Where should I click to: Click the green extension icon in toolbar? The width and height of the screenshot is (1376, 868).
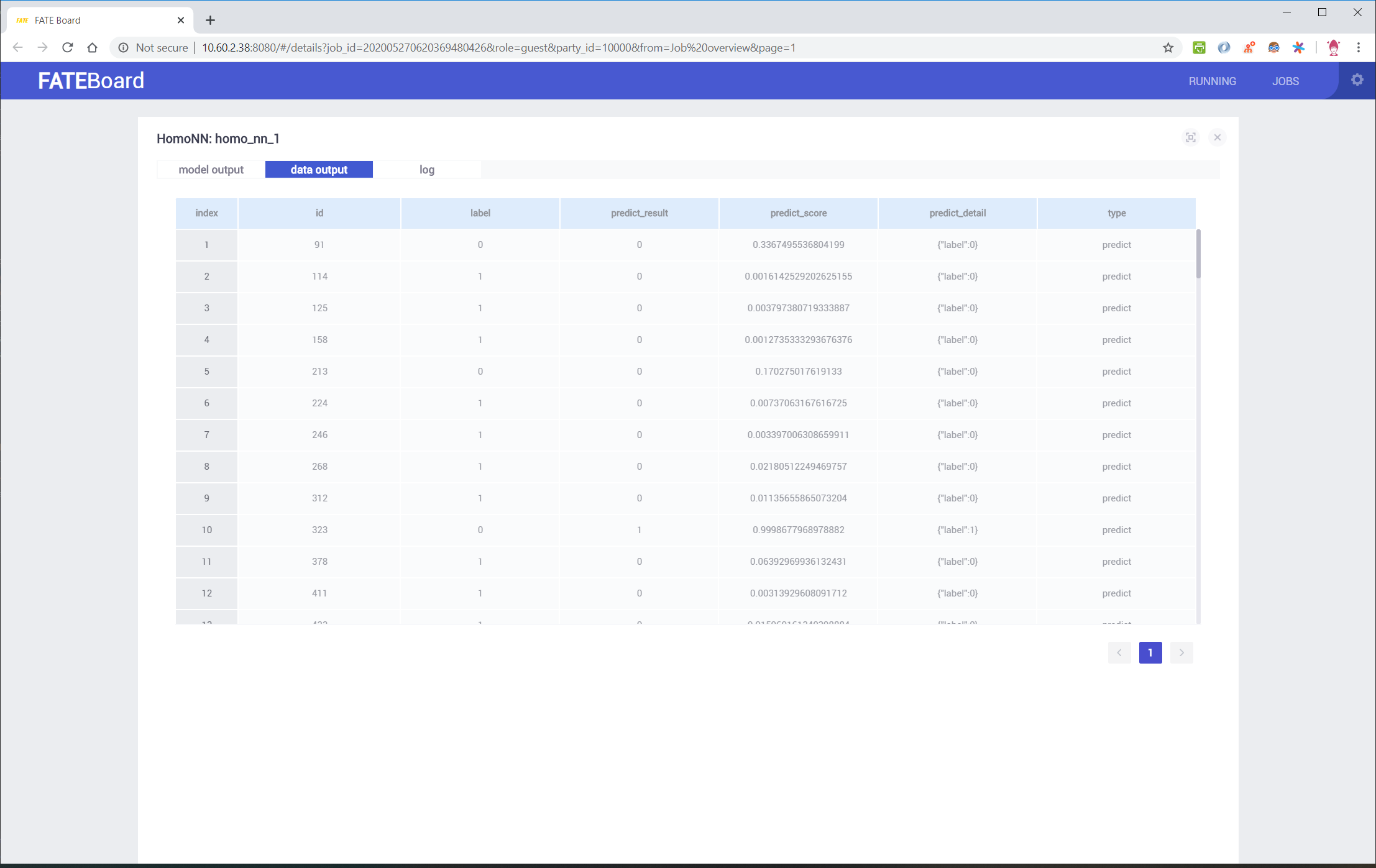point(1199,48)
